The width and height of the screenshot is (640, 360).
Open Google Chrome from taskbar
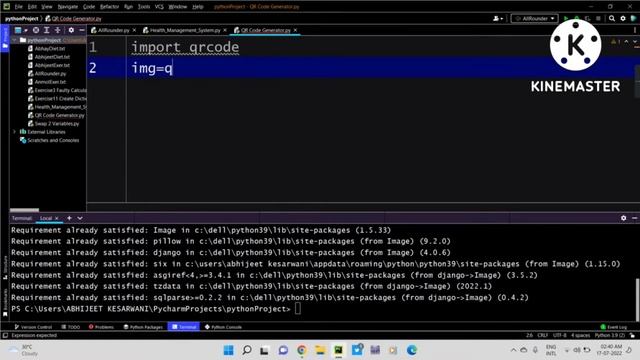(302, 350)
